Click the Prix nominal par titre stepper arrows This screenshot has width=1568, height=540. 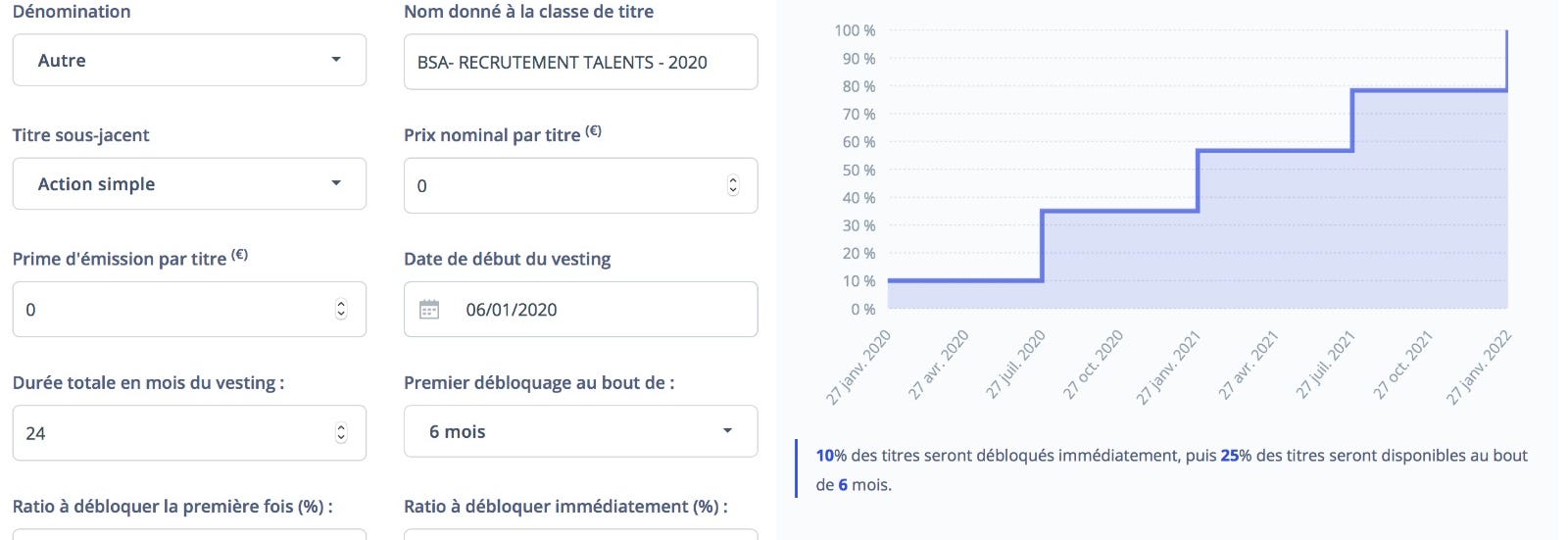click(732, 185)
